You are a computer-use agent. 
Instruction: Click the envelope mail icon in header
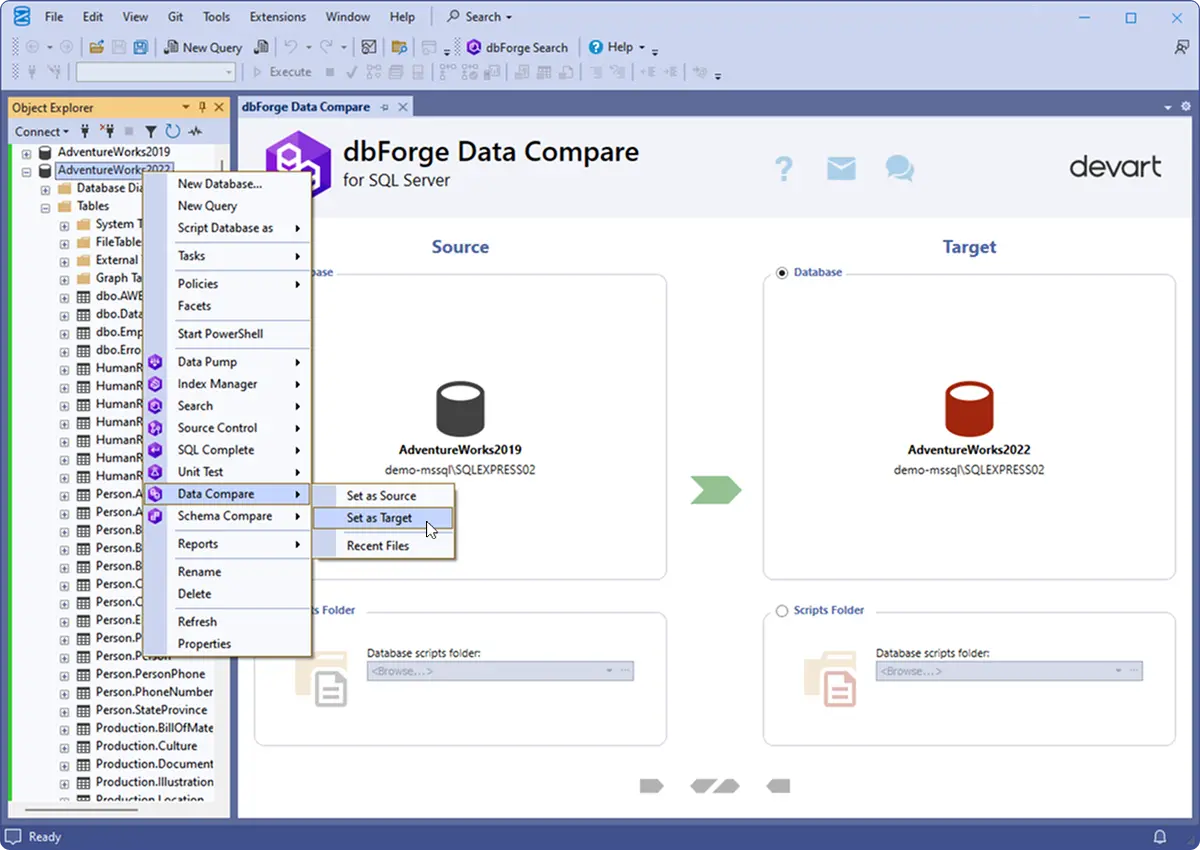(841, 168)
